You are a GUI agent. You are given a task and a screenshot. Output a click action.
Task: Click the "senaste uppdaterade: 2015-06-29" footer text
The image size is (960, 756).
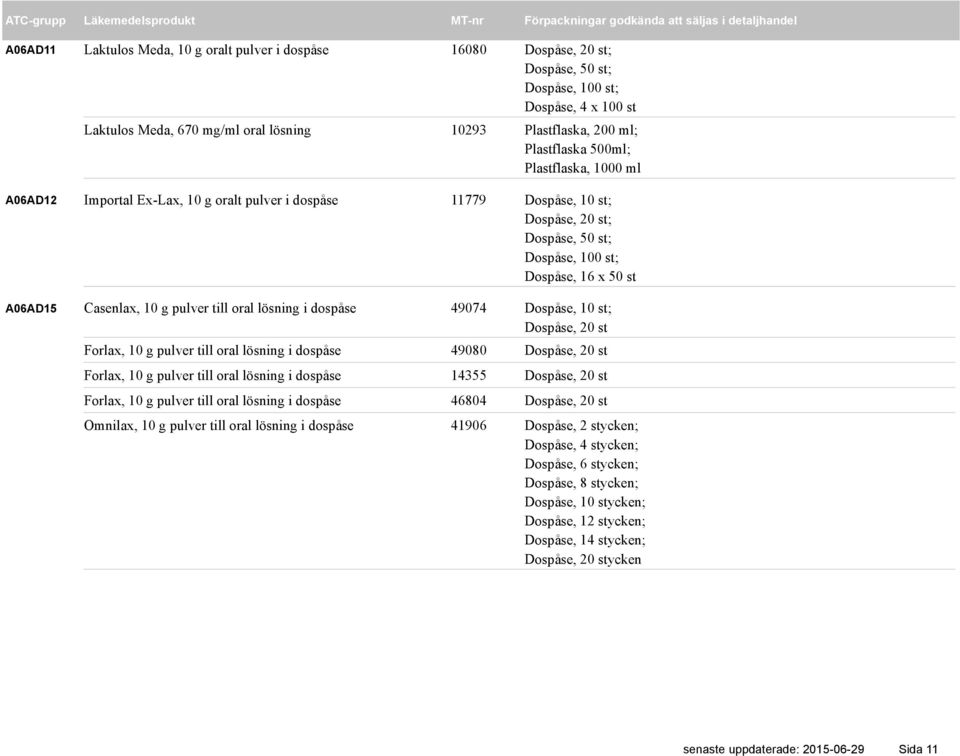coord(774,749)
